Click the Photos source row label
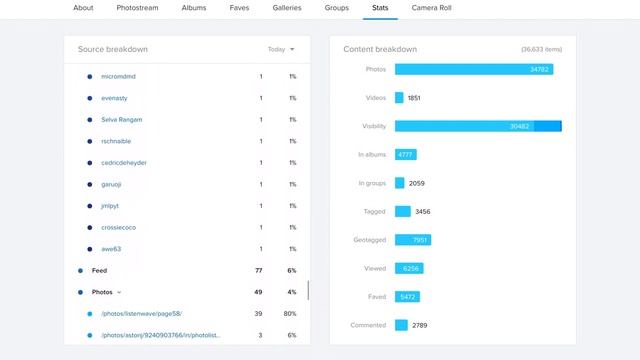Screen dimensions: 640x360 tap(102, 292)
